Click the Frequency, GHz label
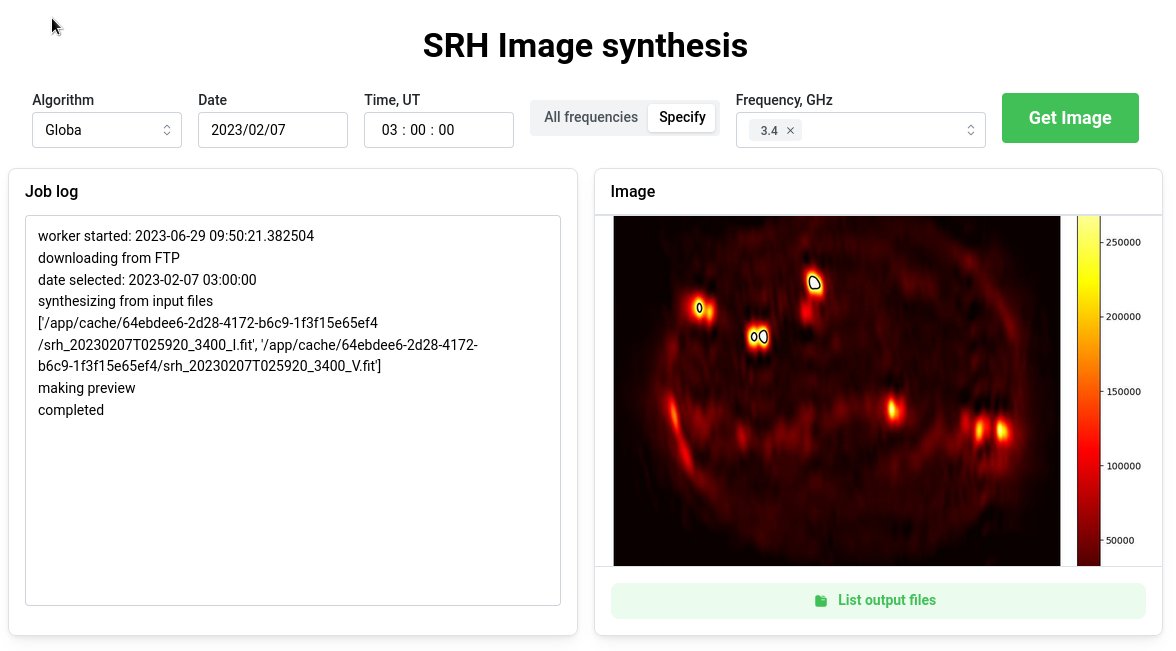The height and width of the screenshot is (651, 1176). 784,100
